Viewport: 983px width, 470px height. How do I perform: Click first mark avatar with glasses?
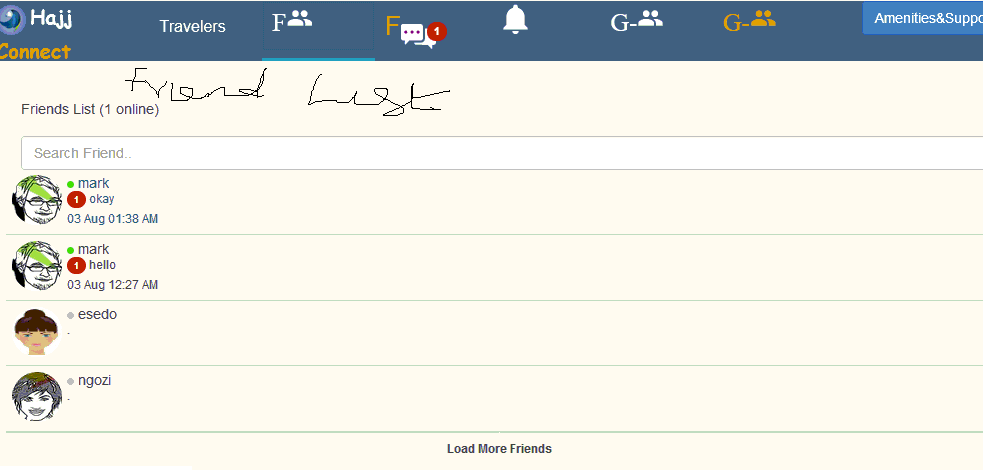pos(36,199)
